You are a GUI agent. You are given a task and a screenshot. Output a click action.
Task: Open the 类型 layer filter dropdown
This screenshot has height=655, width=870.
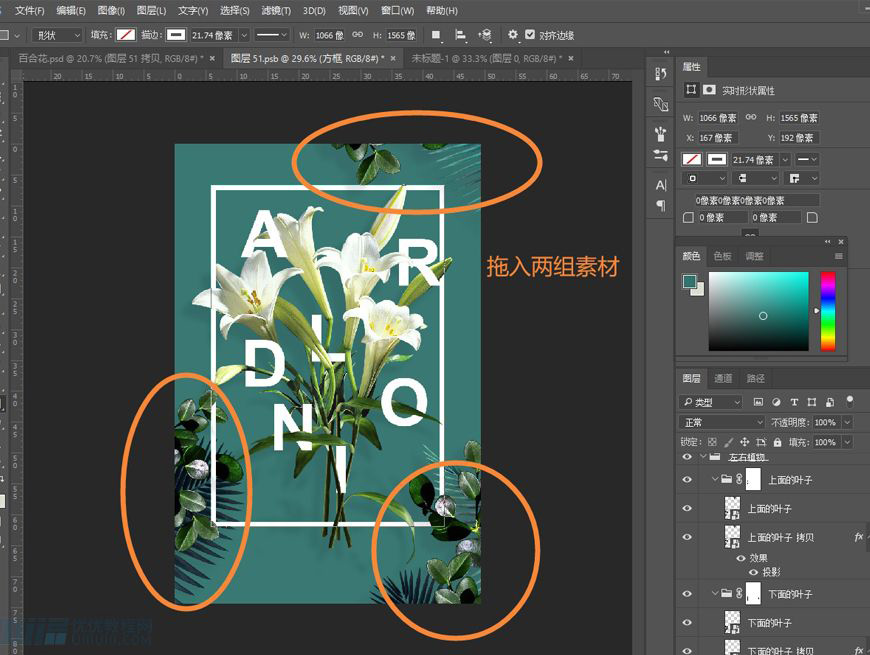tap(710, 401)
